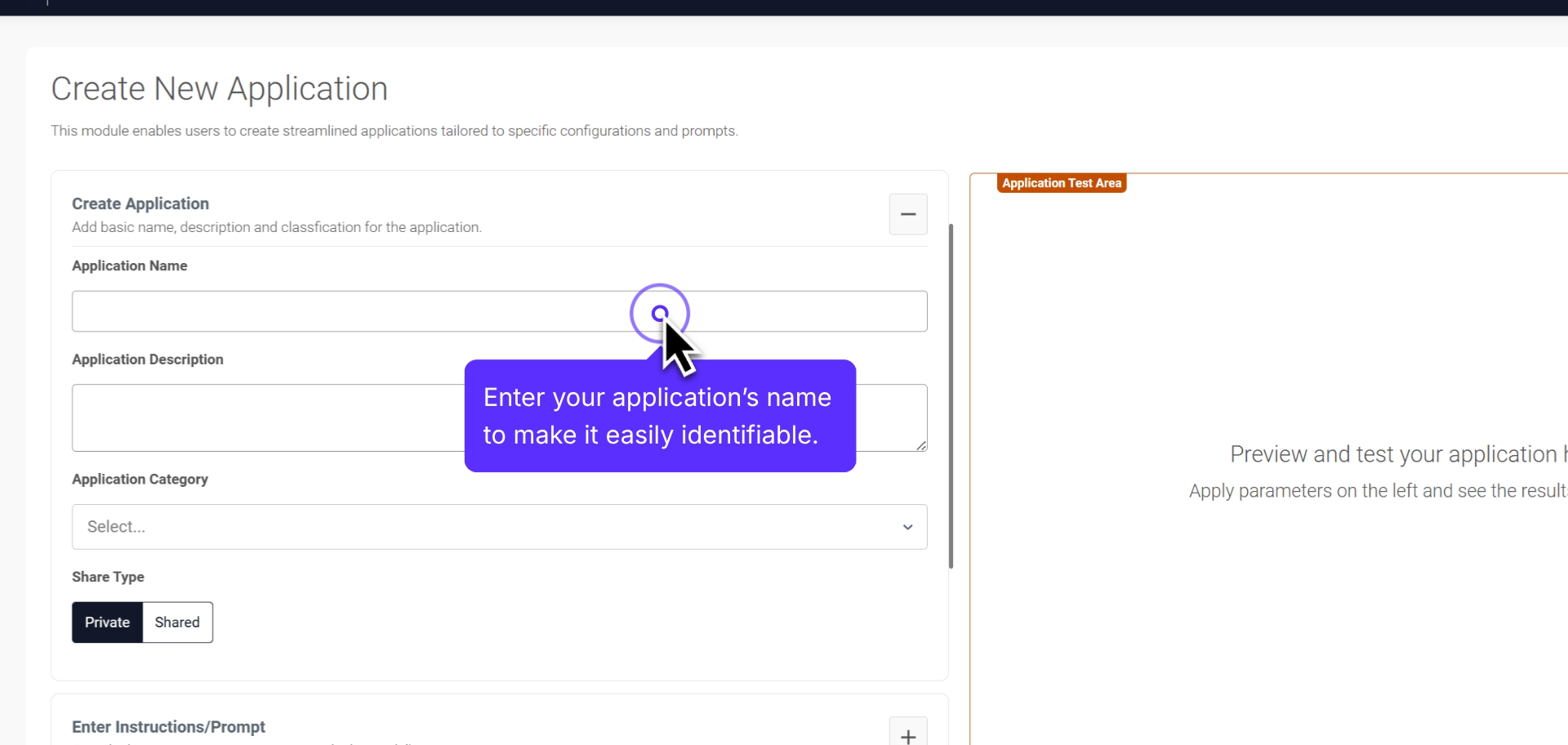1568x745 pixels.
Task: Select Private share type
Action: tap(106, 622)
